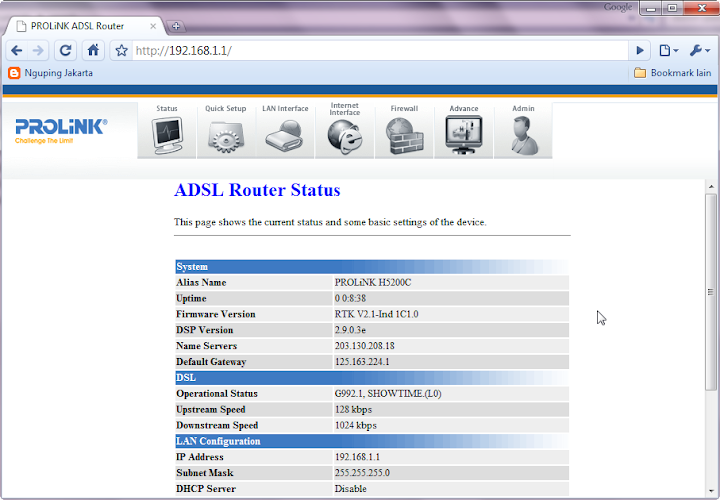
Task: Open the page menu icon
Action: pos(669,51)
